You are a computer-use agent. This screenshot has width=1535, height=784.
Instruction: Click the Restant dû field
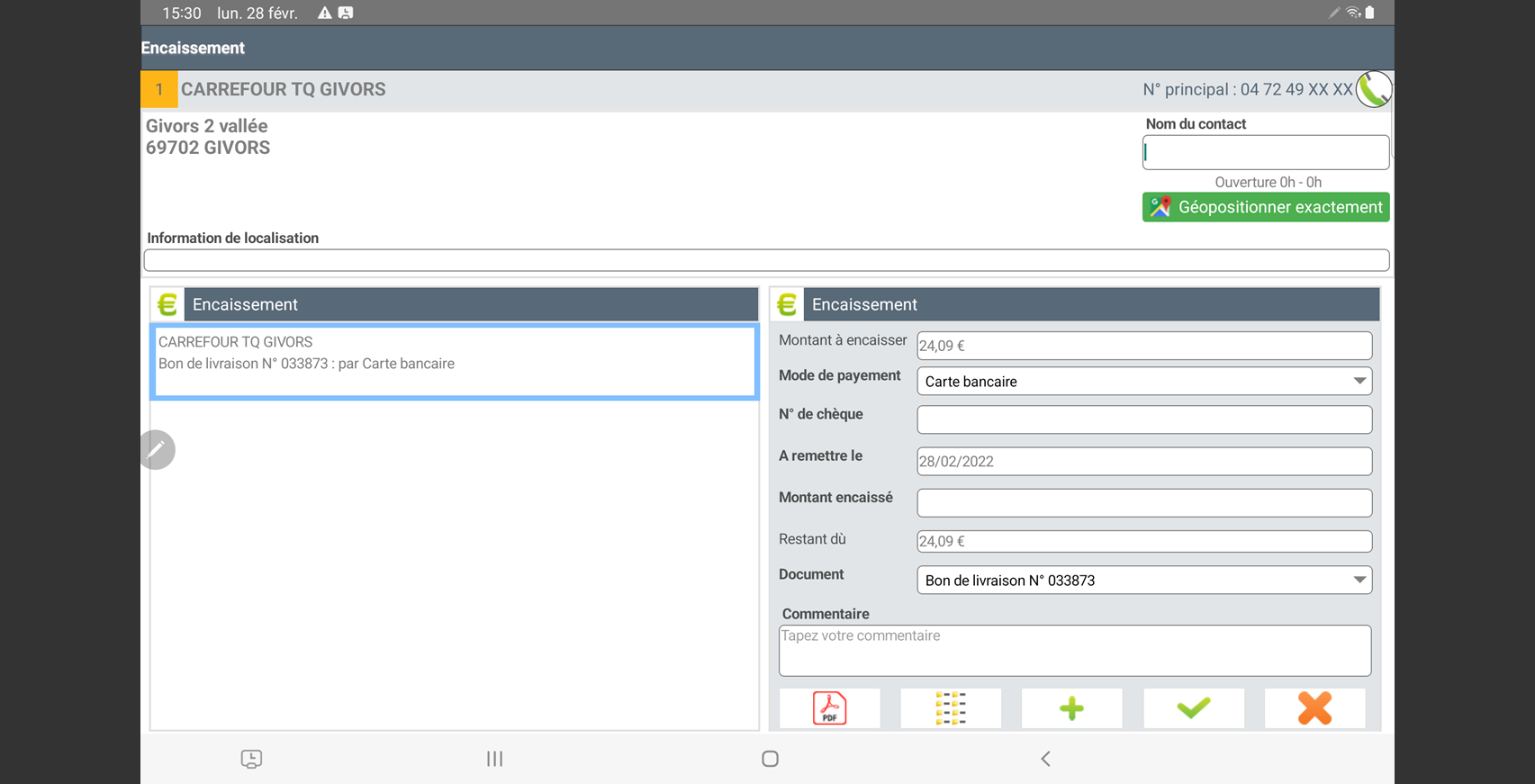1144,541
